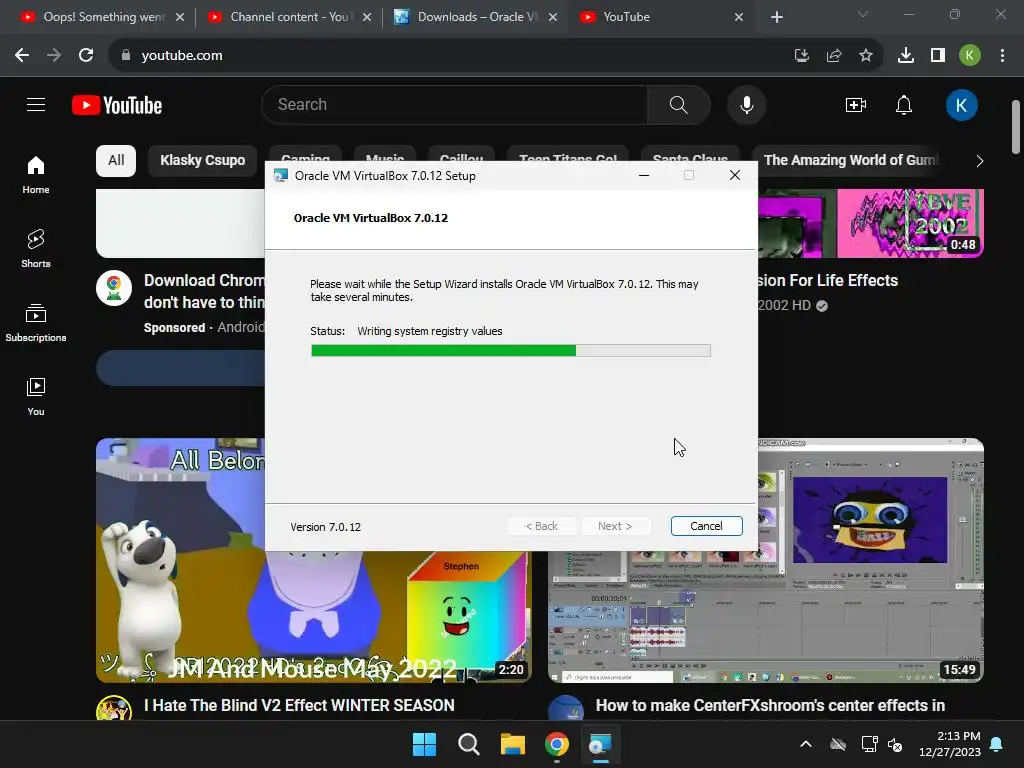Click the installation progress bar
This screenshot has height=768, width=1024.
point(511,351)
